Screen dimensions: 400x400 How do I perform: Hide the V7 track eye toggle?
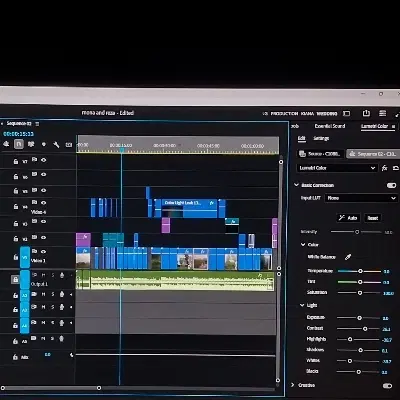(x=44, y=160)
